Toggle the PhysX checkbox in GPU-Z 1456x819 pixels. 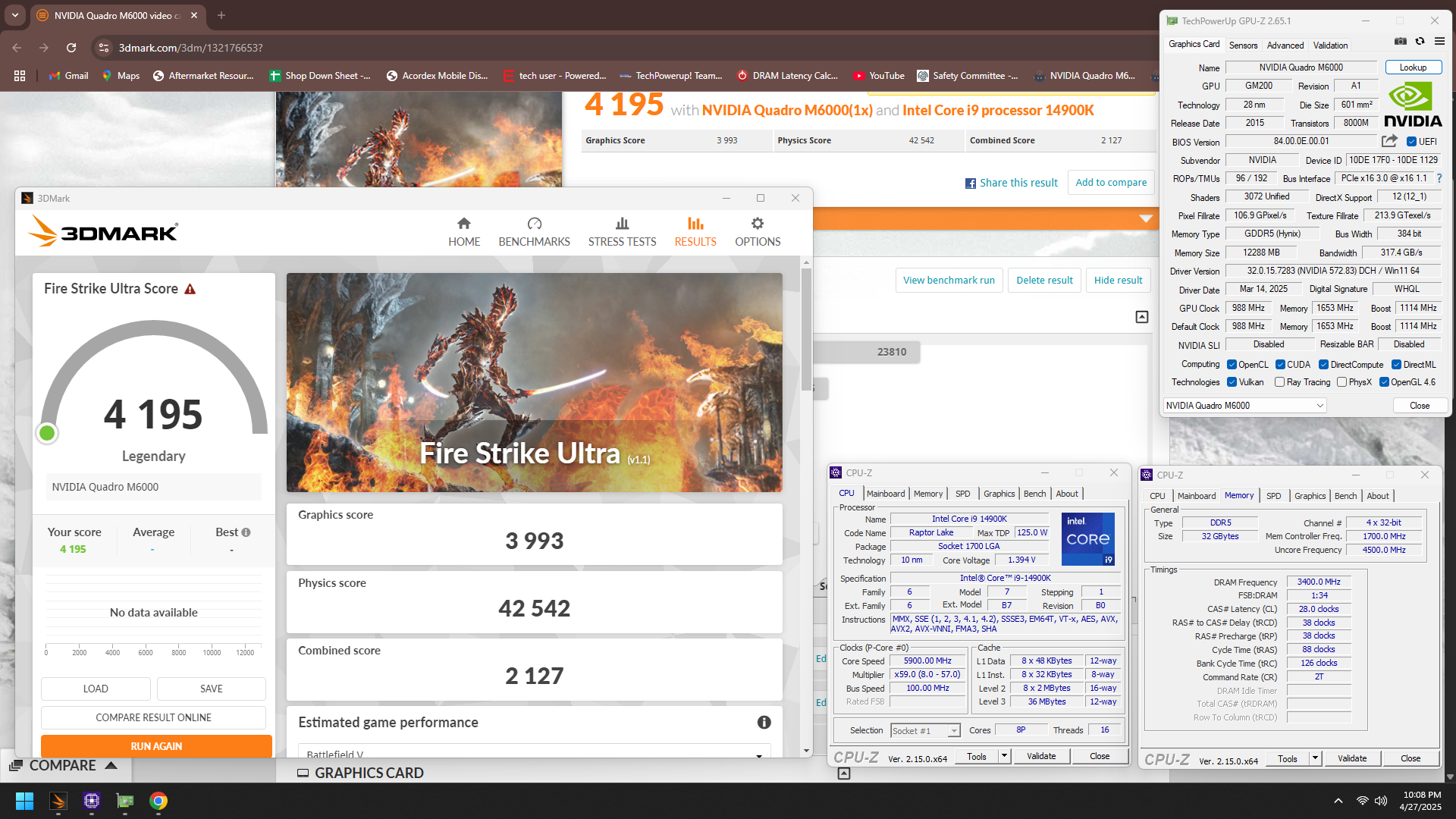click(1342, 382)
